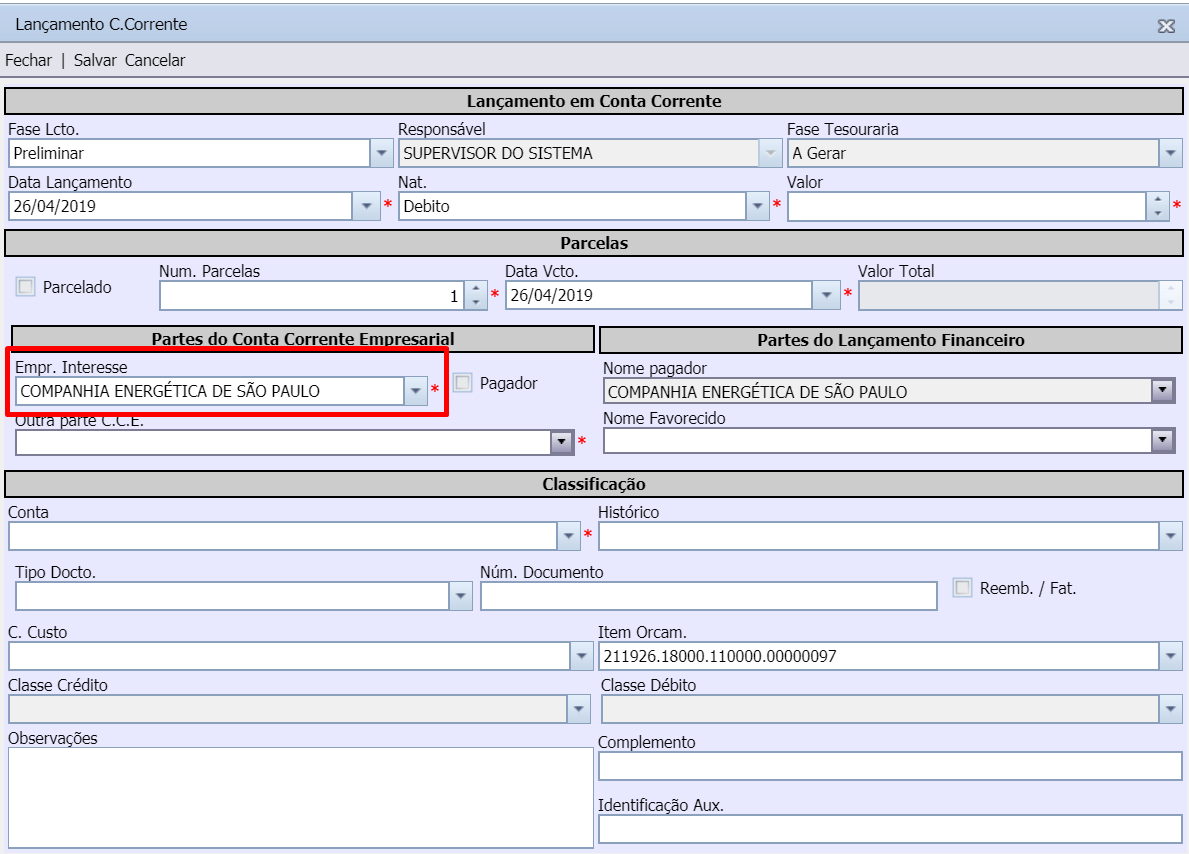Open the Classe Débito dropdown arrow
The height and width of the screenshot is (854, 1189).
coord(1170,709)
